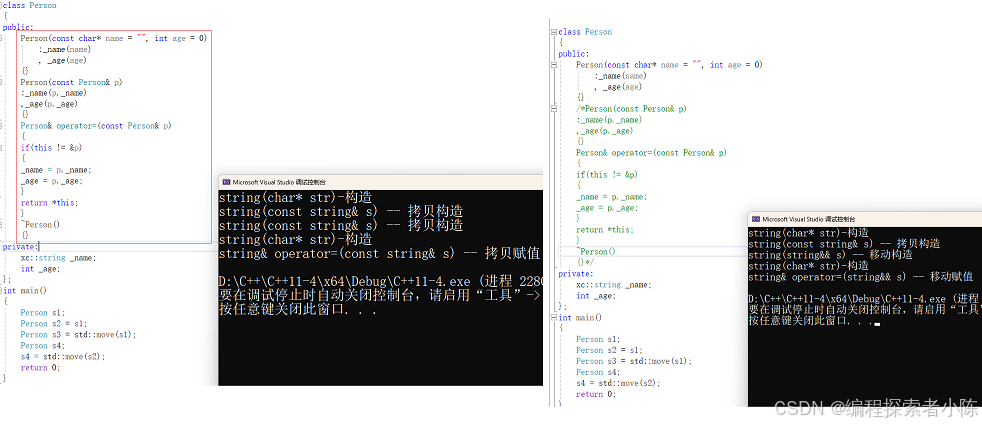Collapse class Person in the right editor
The width and height of the screenshot is (982, 426).
click(x=554, y=32)
